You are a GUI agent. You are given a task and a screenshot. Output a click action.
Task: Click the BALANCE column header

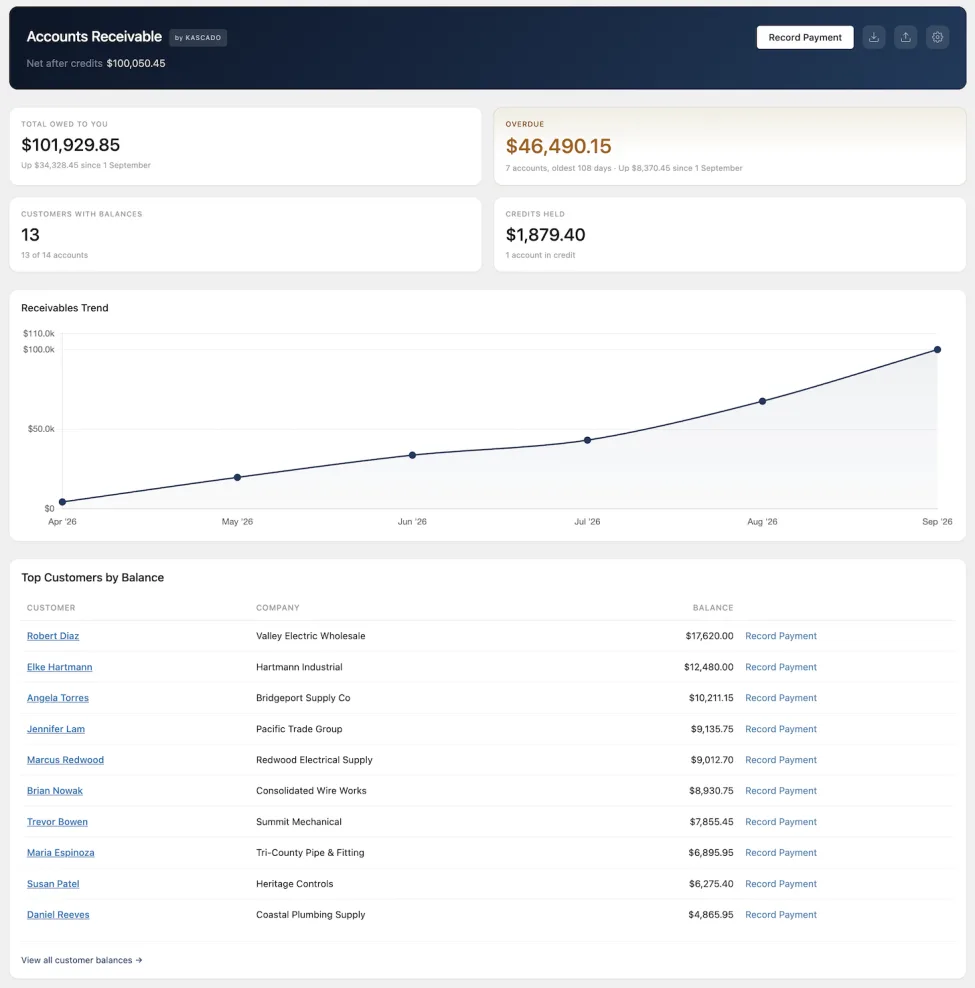click(713, 607)
